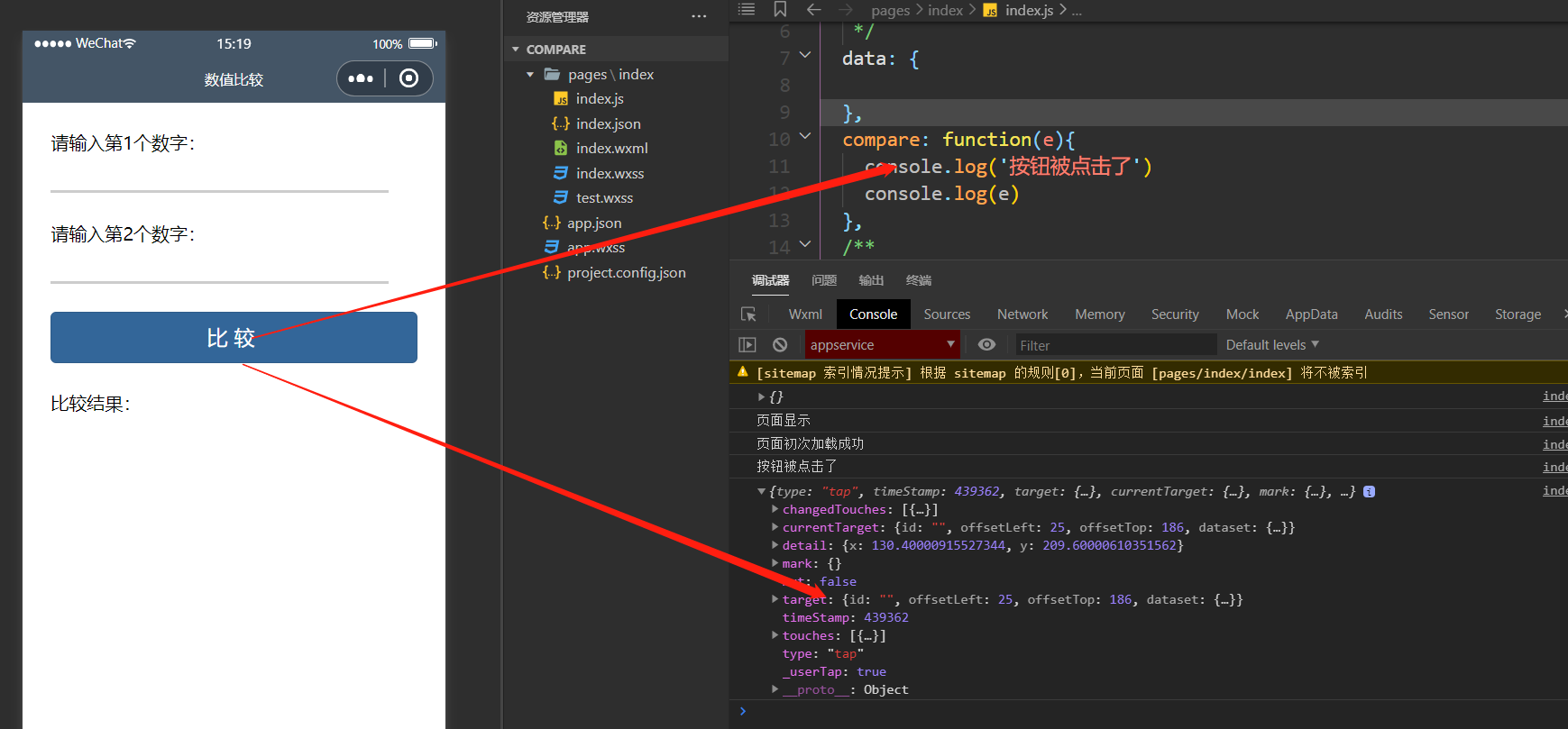The width and height of the screenshot is (1568, 729).
Task: Click the index folder breadcrumb segment
Action: click(x=945, y=10)
